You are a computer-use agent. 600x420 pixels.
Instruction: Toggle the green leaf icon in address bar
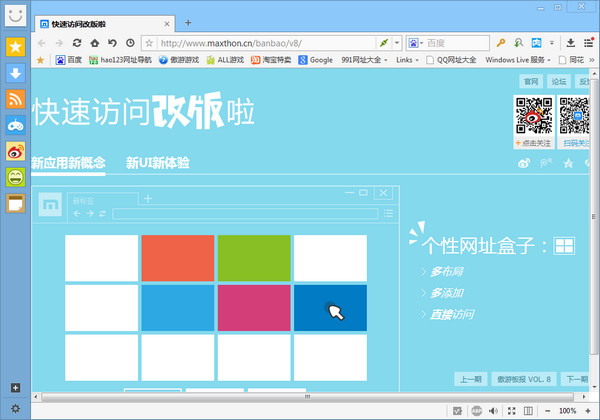tap(382, 43)
